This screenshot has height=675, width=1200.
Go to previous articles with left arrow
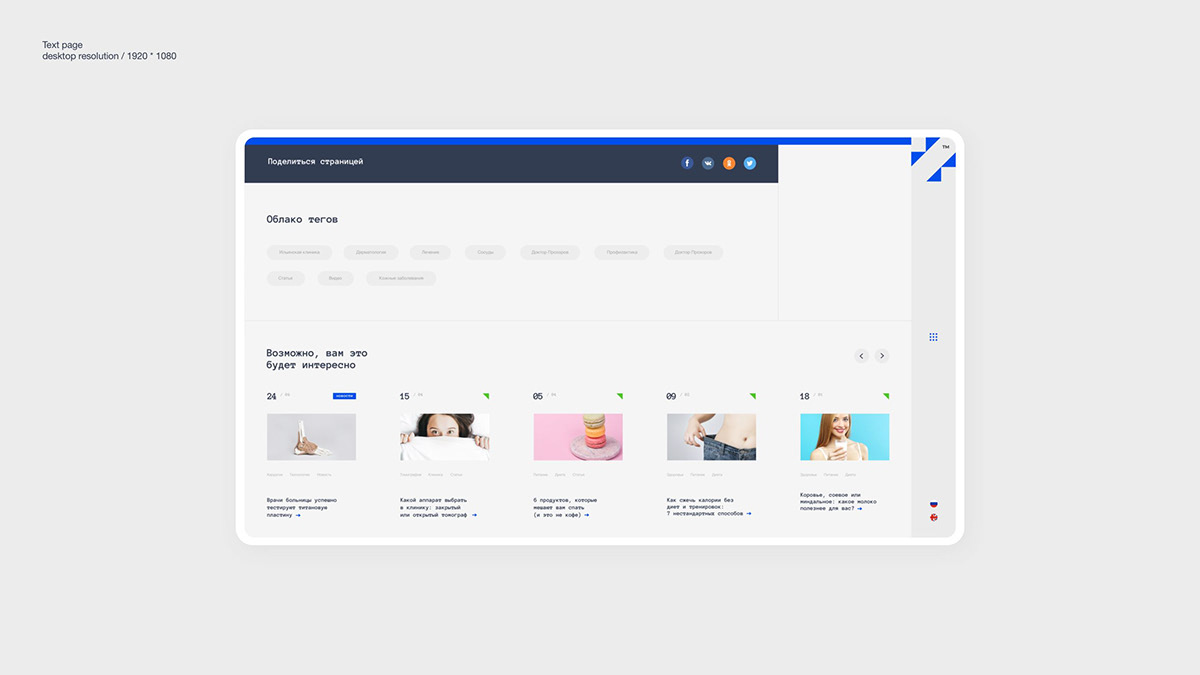click(861, 356)
